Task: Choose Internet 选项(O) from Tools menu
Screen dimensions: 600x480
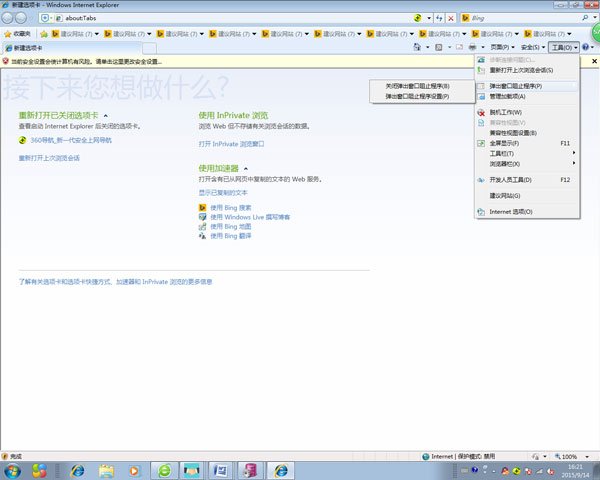Action: 510,212
